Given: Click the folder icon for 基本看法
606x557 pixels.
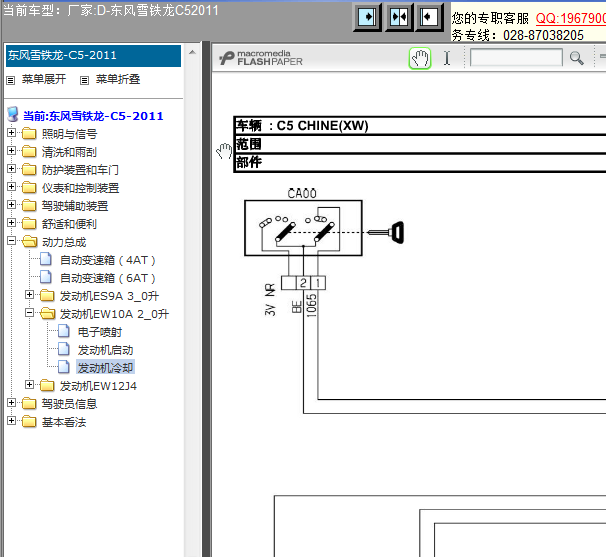Looking at the screenshot, I should point(29,421).
